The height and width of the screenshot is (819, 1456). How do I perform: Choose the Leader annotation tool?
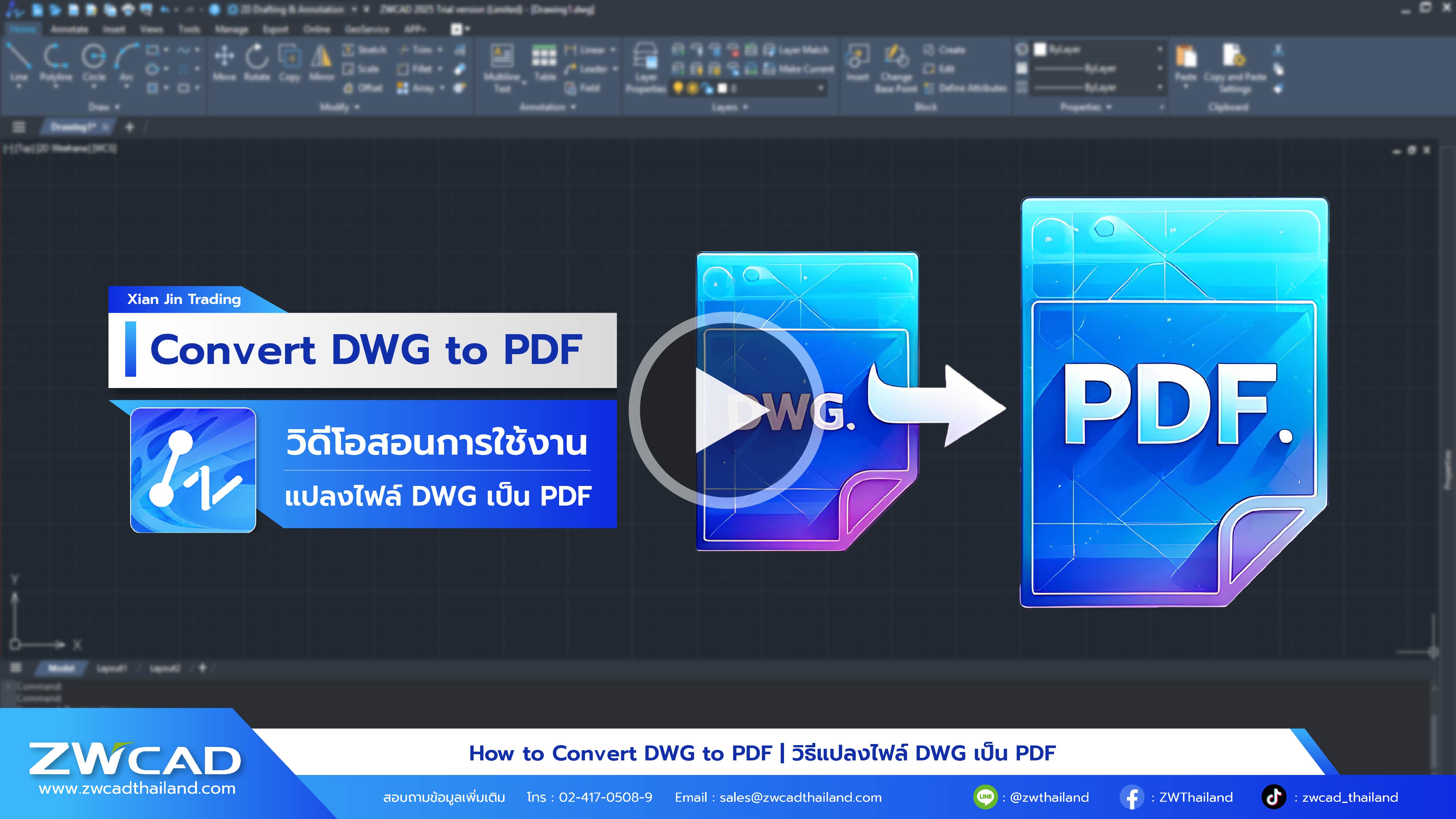[586, 69]
